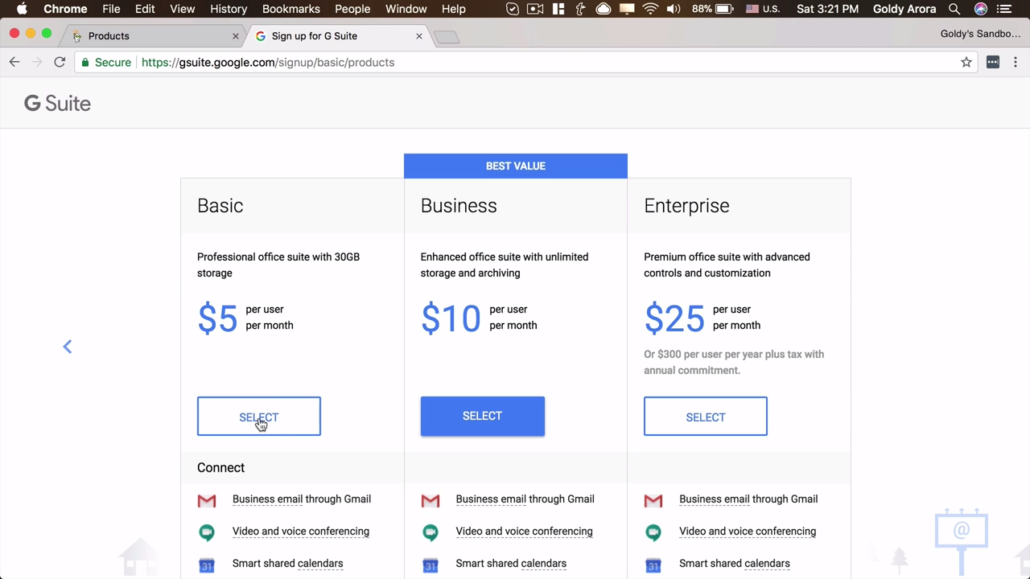Close the Sign up for G Suite tab
Screen dimensions: 1030x579
[419, 36]
